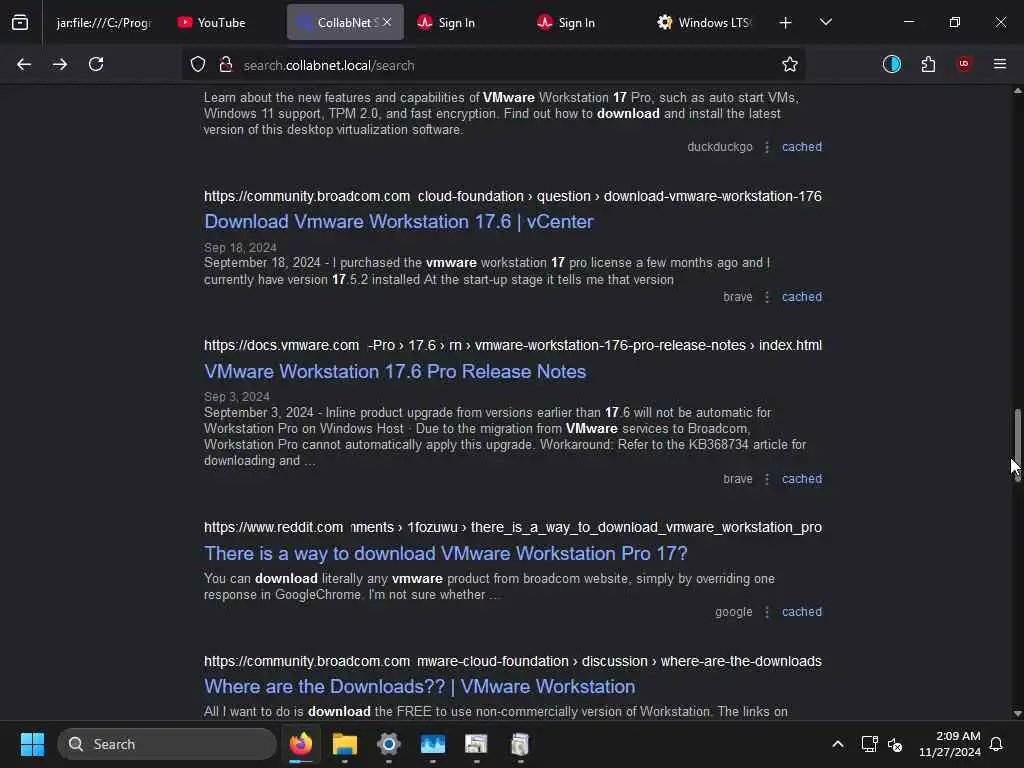Open the fifth taskbar app with window icon
This screenshot has height=768, width=1024.
click(x=476, y=744)
